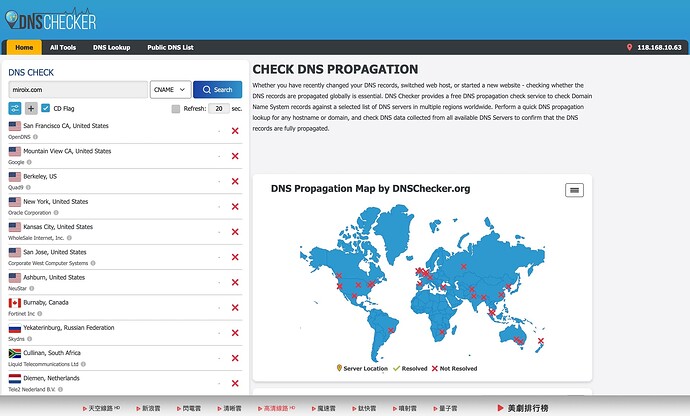Click info icon next to Skydns

[x=29, y=339]
